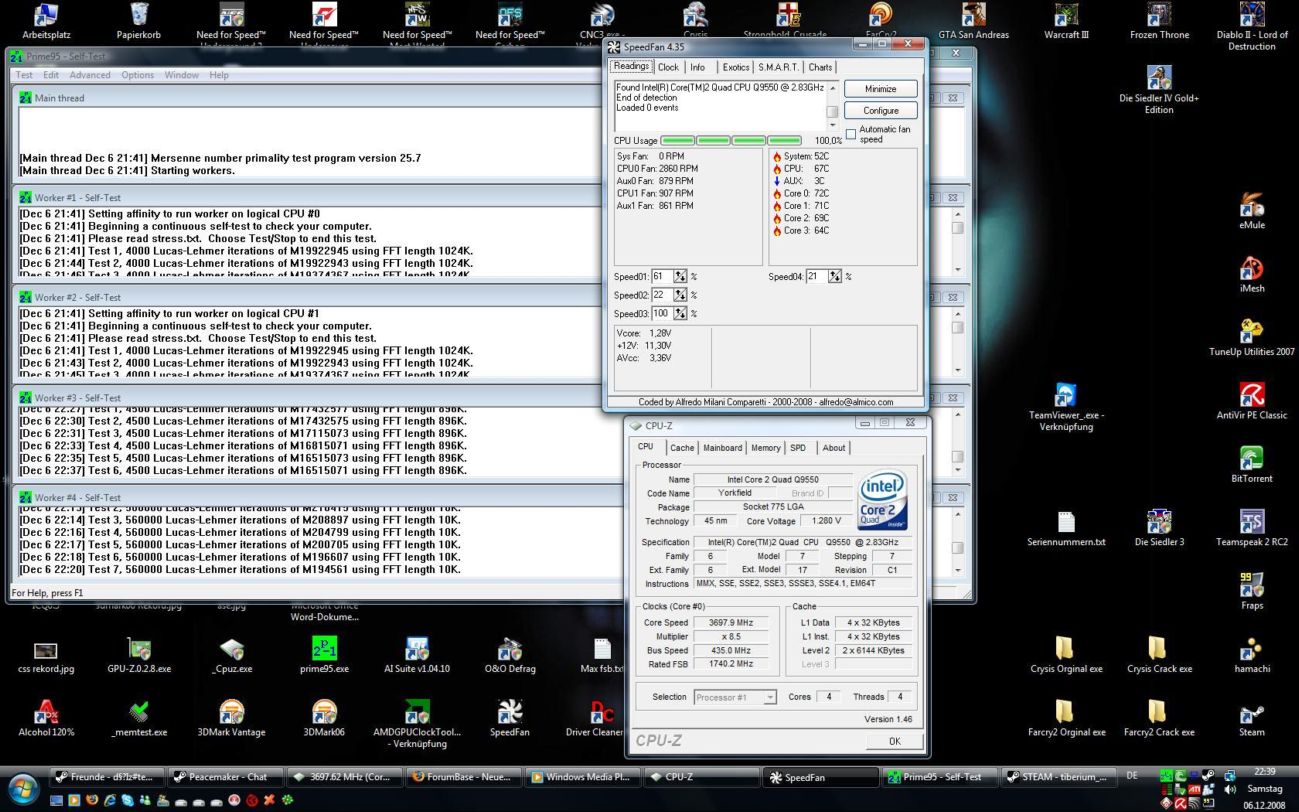Select the Worker #2 - Self-Test title bar
Image resolution: width=1299 pixels, height=812 pixels.
pos(490,297)
